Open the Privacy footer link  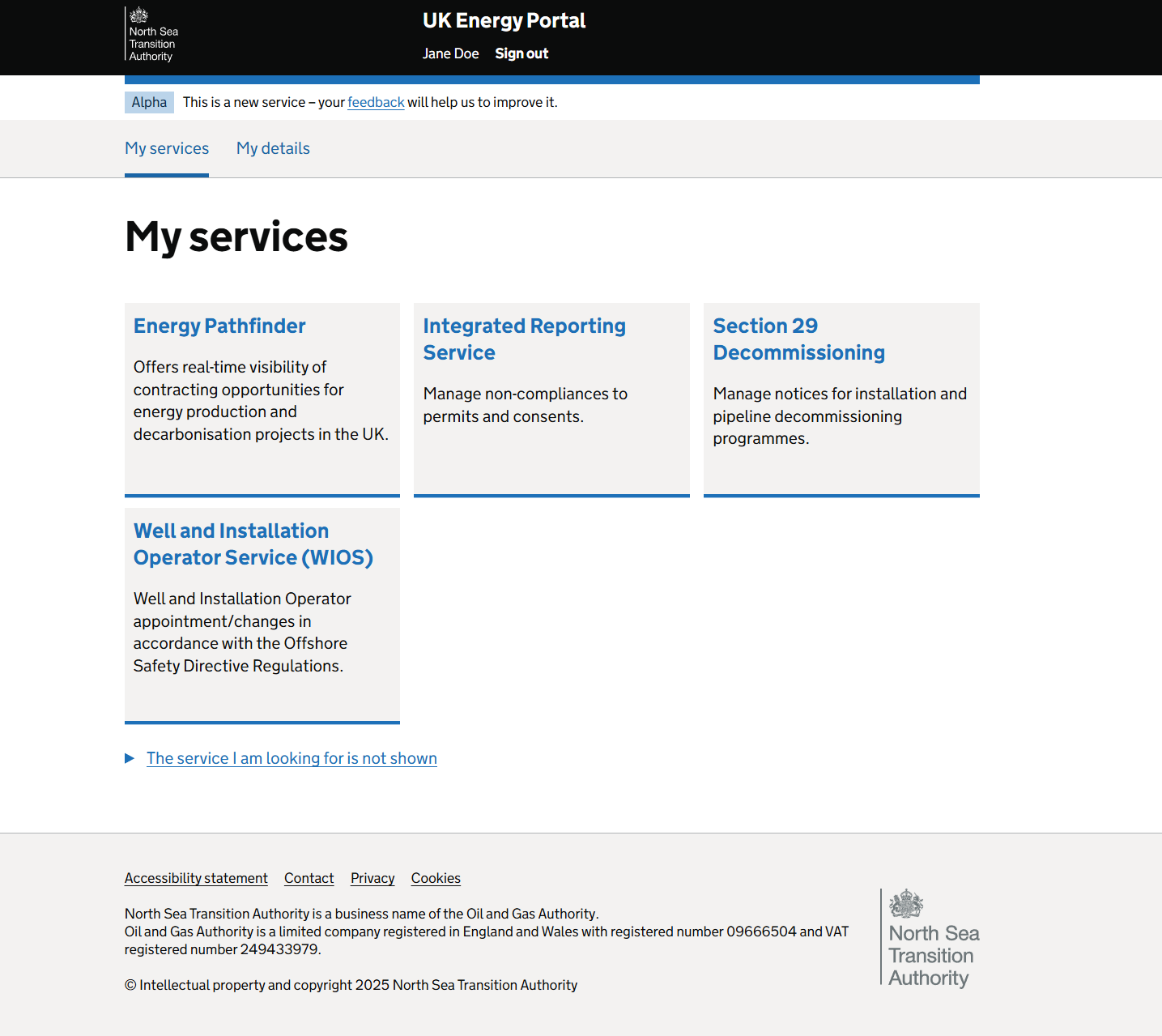(x=372, y=878)
